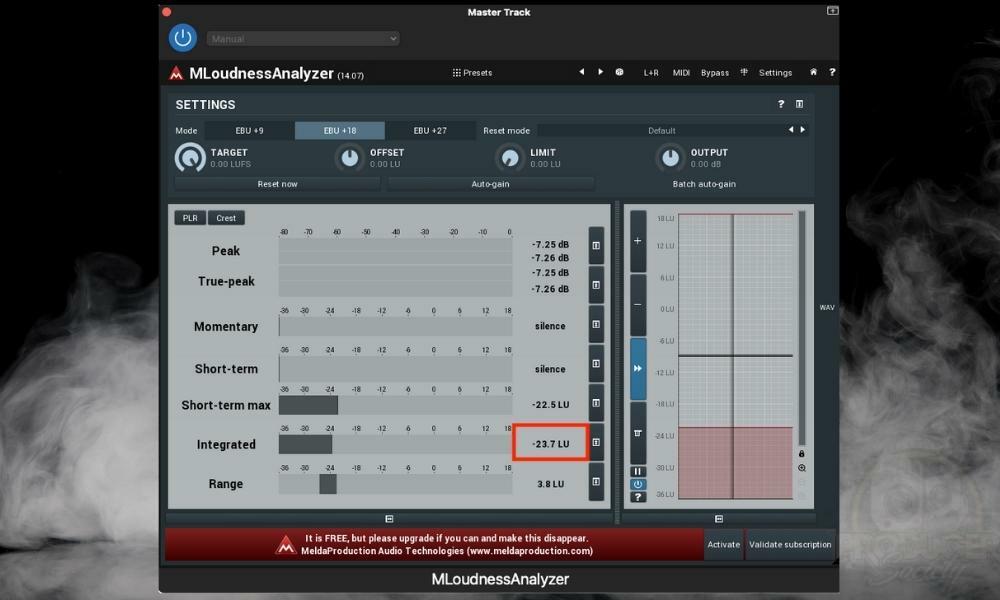
Task: Toggle the Bypass button
Action: pyautogui.click(x=715, y=73)
